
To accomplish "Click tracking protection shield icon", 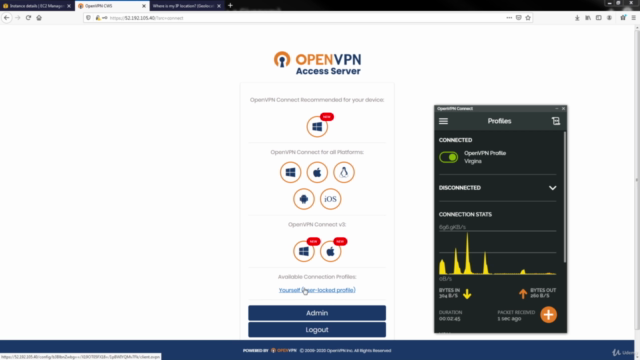I will click(x=89, y=18).
